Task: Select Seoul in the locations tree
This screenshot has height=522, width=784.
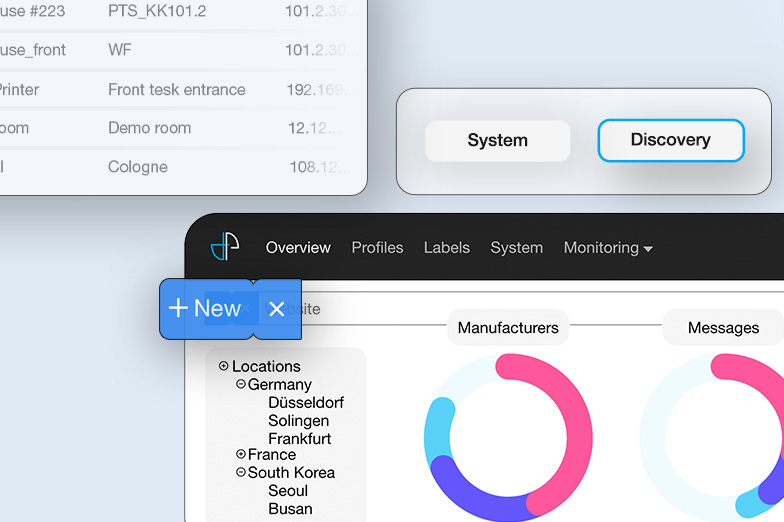Action: click(x=288, y=490)
